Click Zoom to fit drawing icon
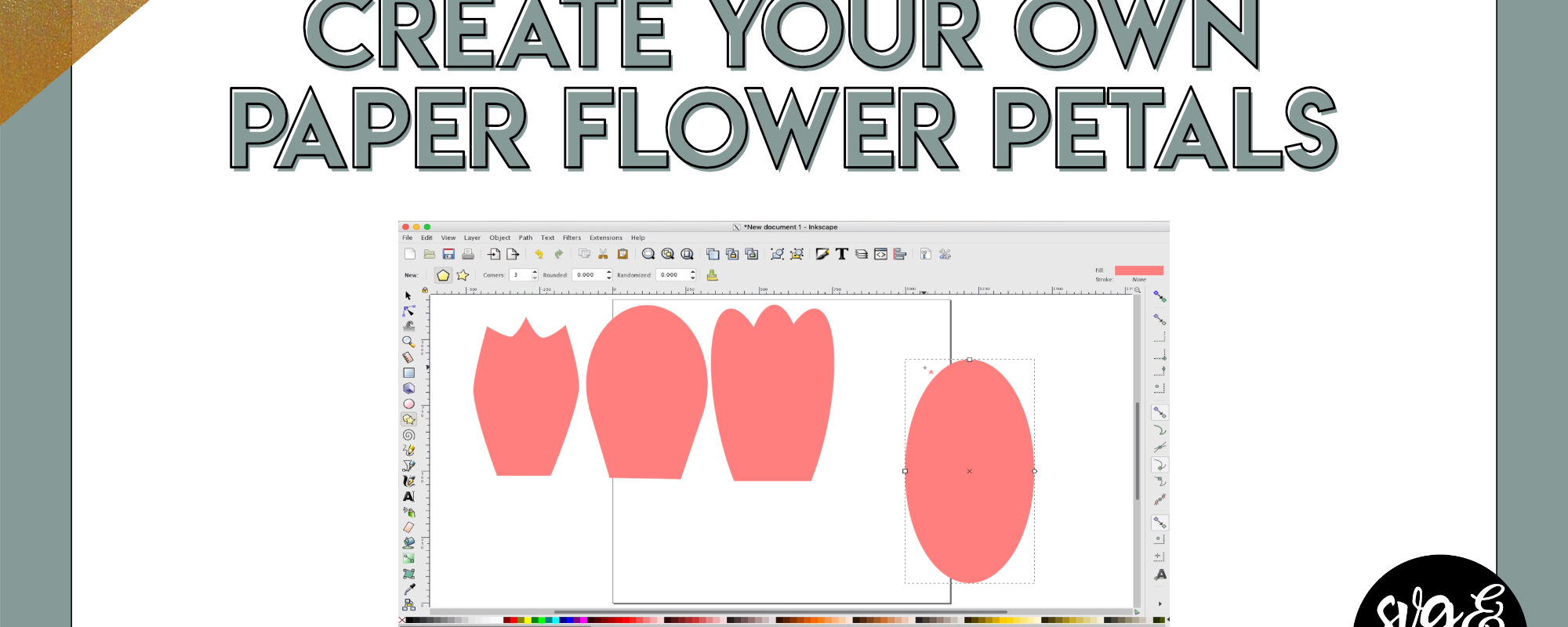 click(668, 254)
